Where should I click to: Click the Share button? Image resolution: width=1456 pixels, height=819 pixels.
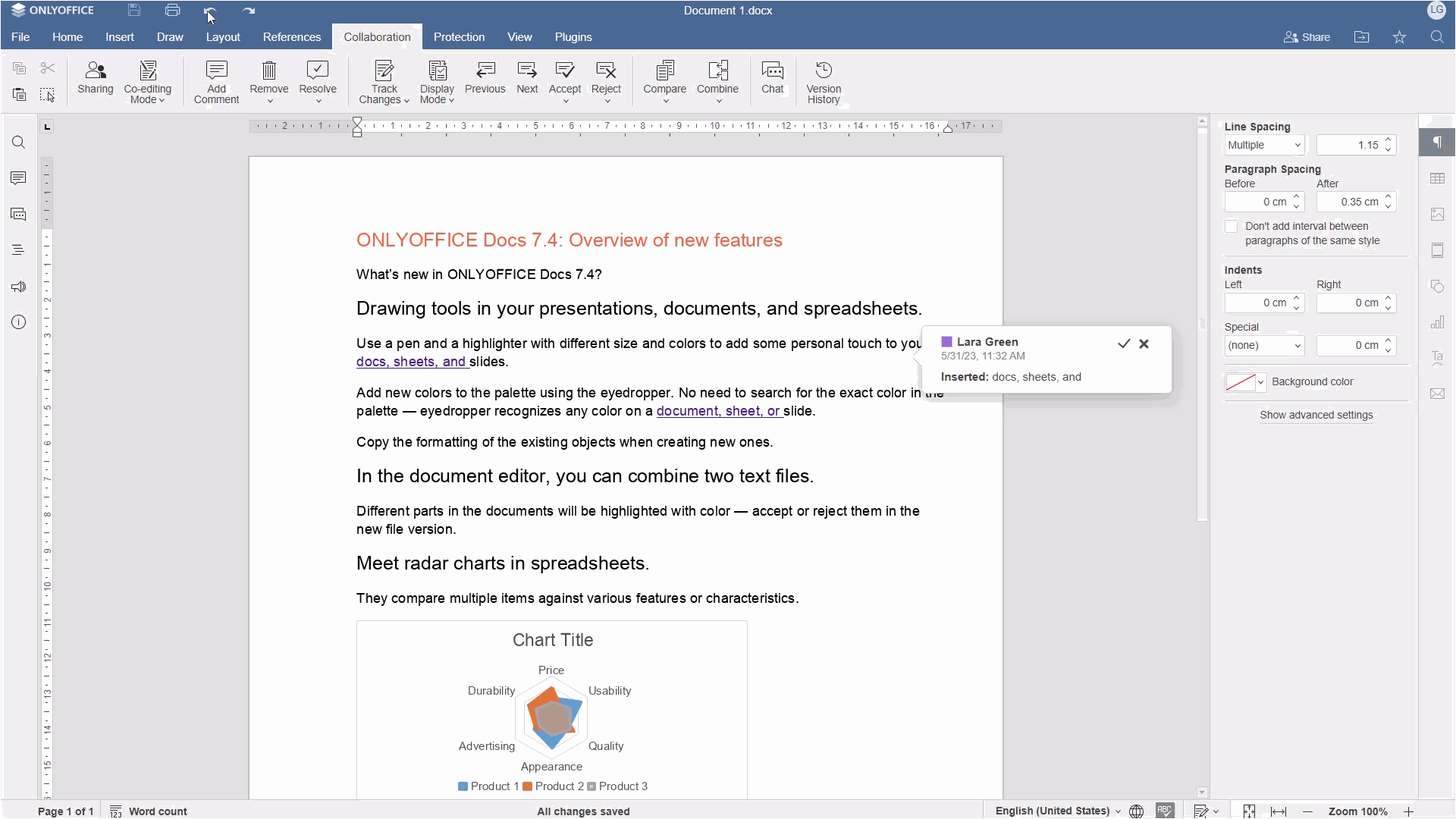click(1307, 37)
